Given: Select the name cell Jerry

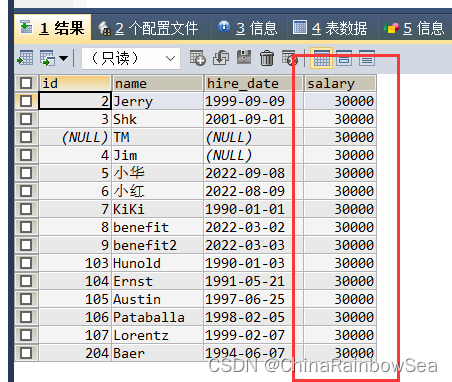Looking at the screenshot, I should pos(157,101).
